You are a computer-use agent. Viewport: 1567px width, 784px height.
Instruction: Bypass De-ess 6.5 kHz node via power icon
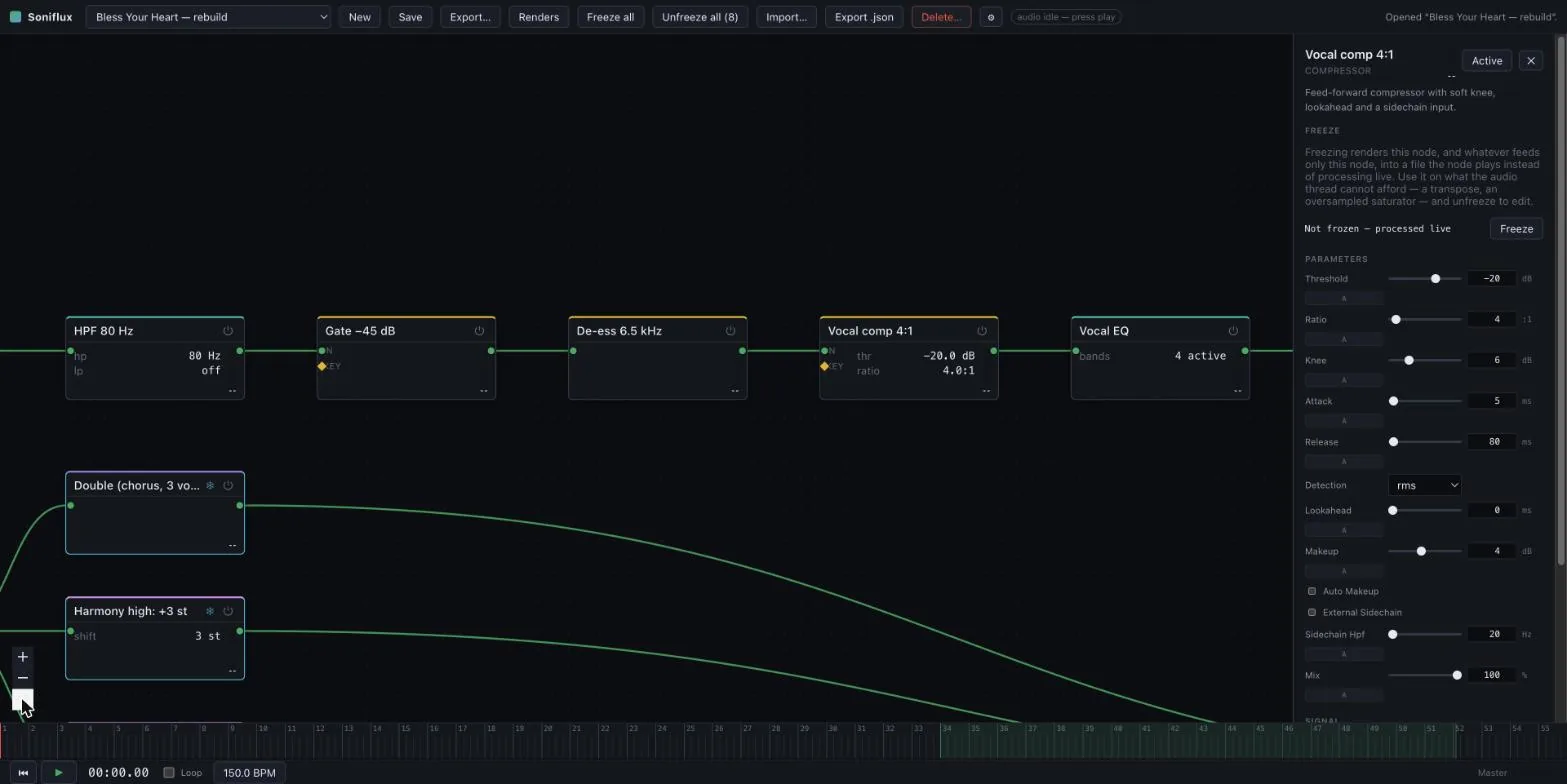click(730, 331)
